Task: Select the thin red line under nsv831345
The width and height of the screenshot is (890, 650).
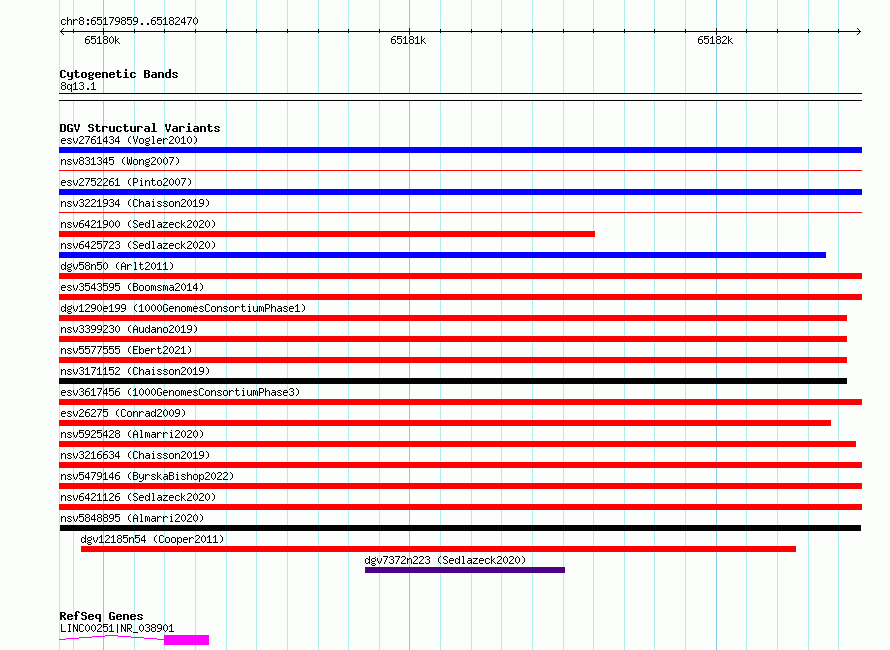Action: click(x=460, y=170)
